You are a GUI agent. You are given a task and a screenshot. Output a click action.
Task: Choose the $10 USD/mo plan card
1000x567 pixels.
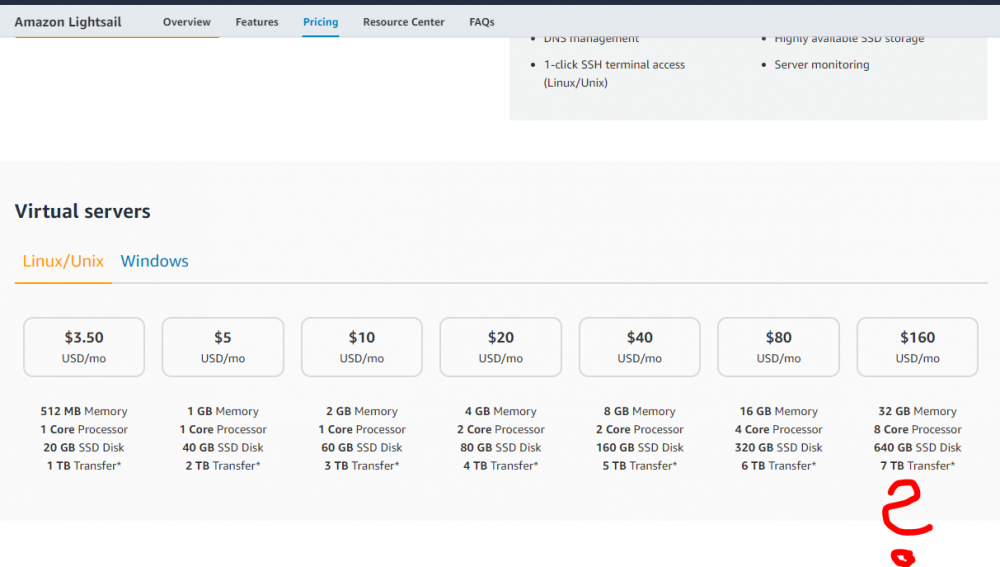pos(362,347)
